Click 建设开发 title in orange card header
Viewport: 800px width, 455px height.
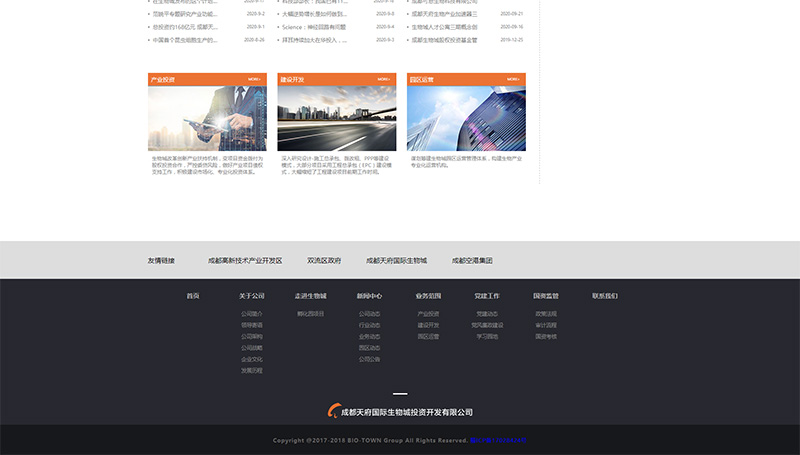coord(292,80)
